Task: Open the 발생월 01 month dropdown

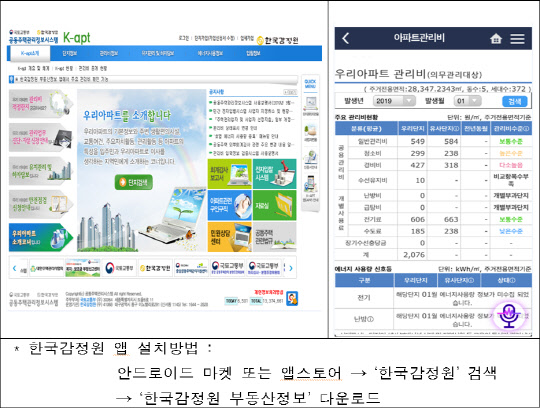Action: (467, 101)
